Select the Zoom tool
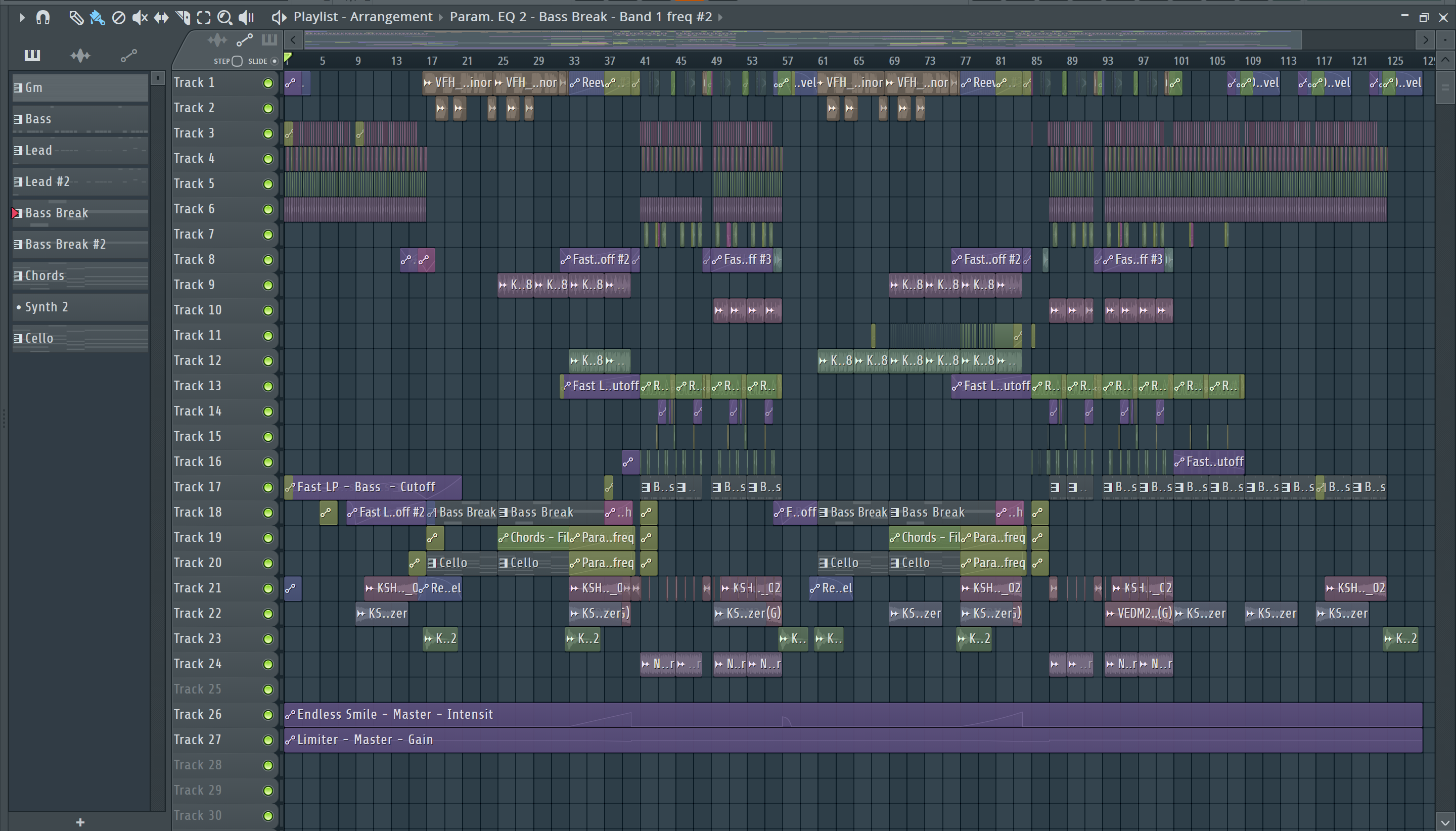The image size is (1456, 831). pos(225,17)
